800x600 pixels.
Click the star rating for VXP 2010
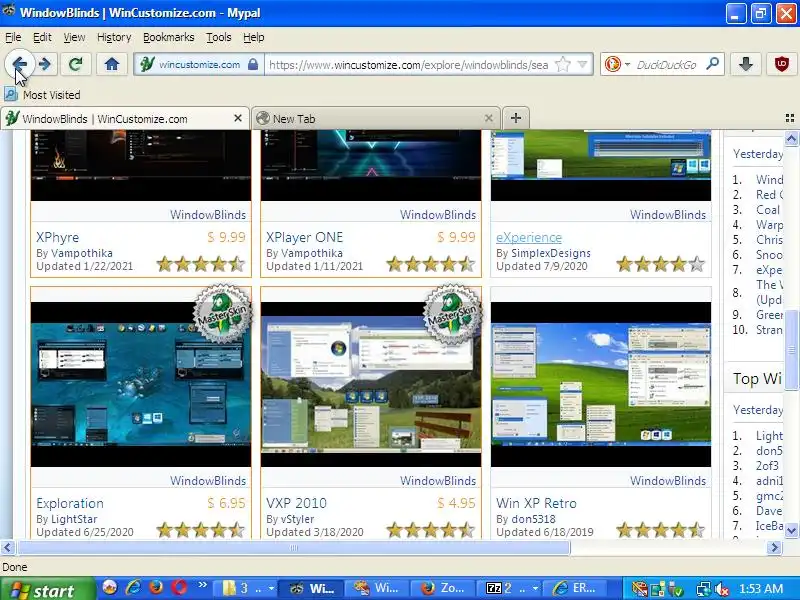tap(431, 530)
